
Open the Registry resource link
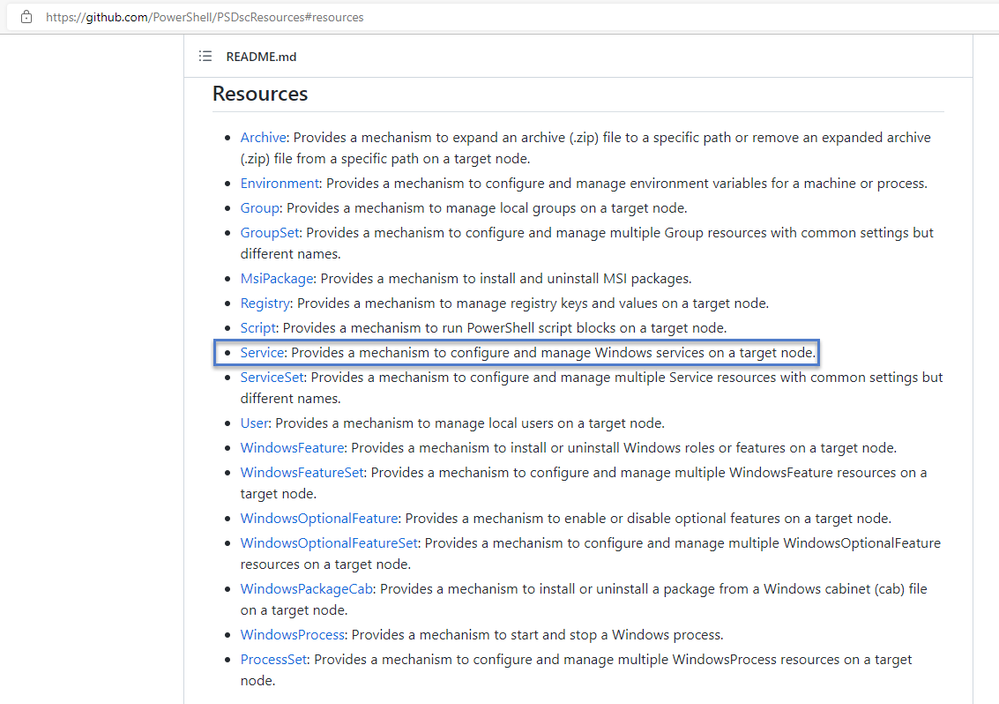coord(265,304)
